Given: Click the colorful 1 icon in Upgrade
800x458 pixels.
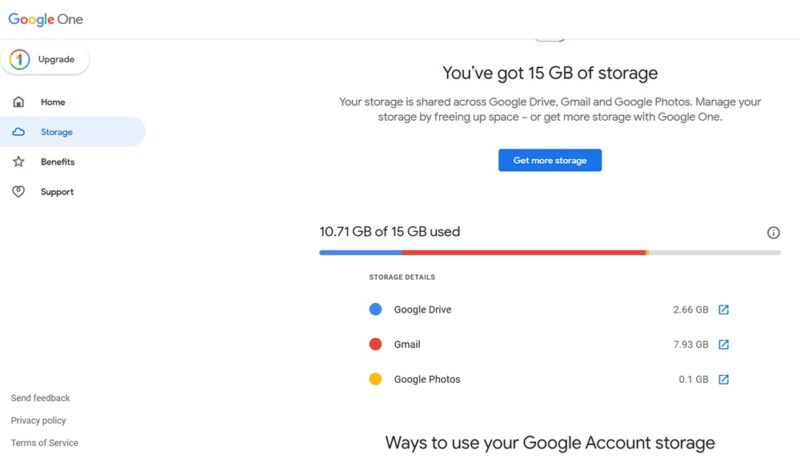Looking at the screenshot, I should coord(19,59).
